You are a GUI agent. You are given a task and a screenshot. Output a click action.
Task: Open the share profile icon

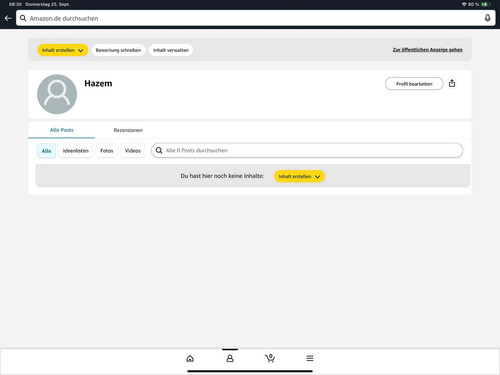(x=452, y=83)
